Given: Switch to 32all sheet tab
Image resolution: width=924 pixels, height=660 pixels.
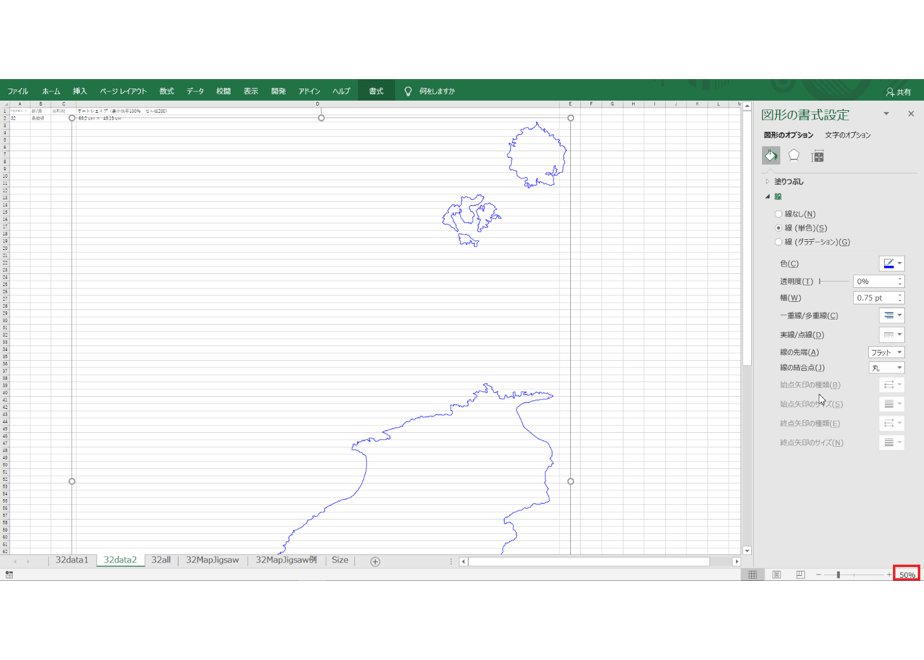Looking at the screenshot, I should (x=161, y=560).
